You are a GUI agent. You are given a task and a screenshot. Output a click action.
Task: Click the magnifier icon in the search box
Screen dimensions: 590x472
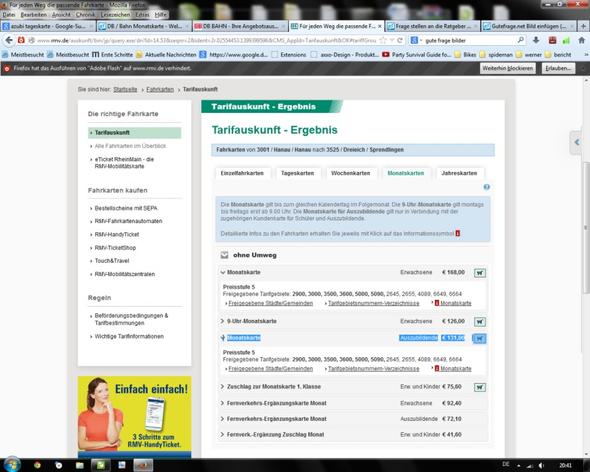[521, 40]
